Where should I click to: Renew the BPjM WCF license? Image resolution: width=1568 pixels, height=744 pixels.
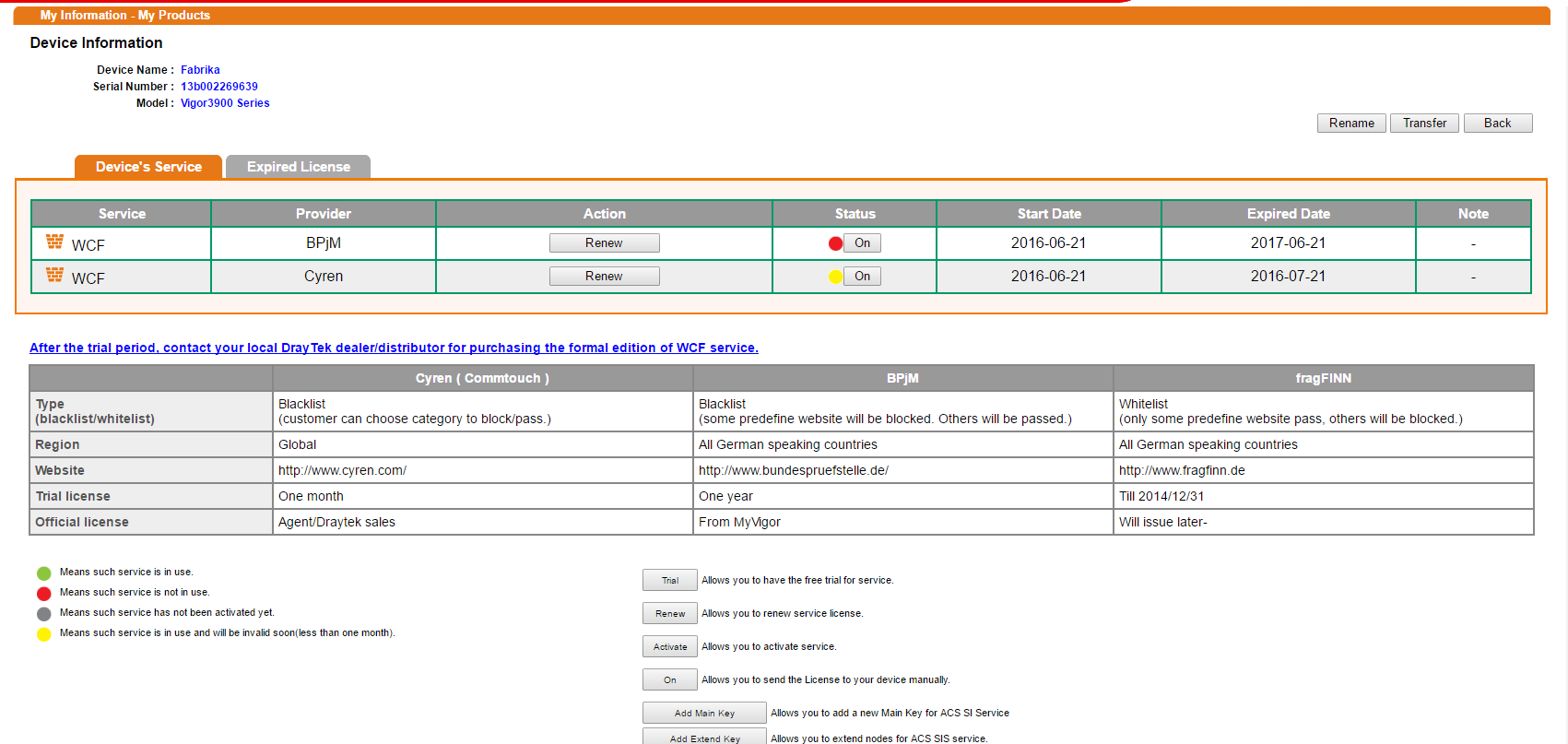pyautogui.click(x=604, y=242)
